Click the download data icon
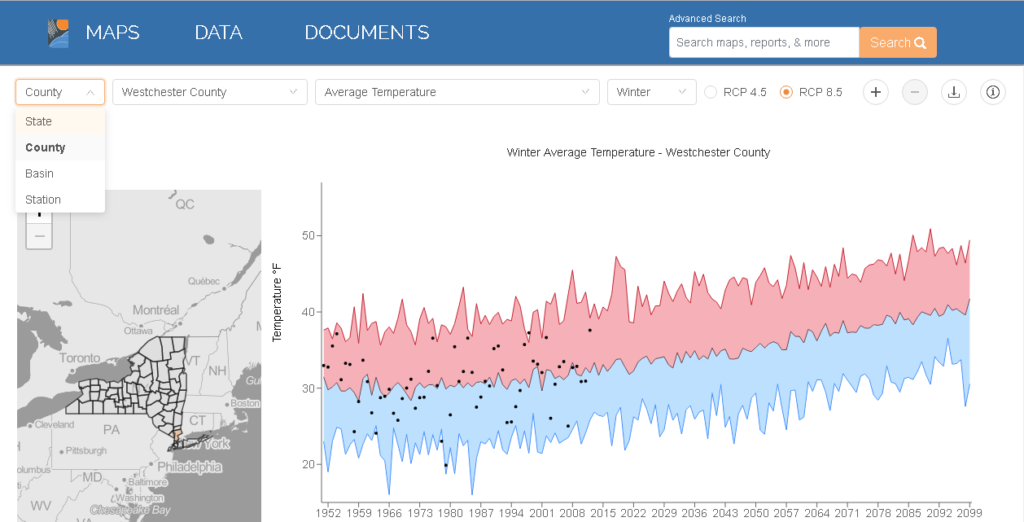 (953, 92)
